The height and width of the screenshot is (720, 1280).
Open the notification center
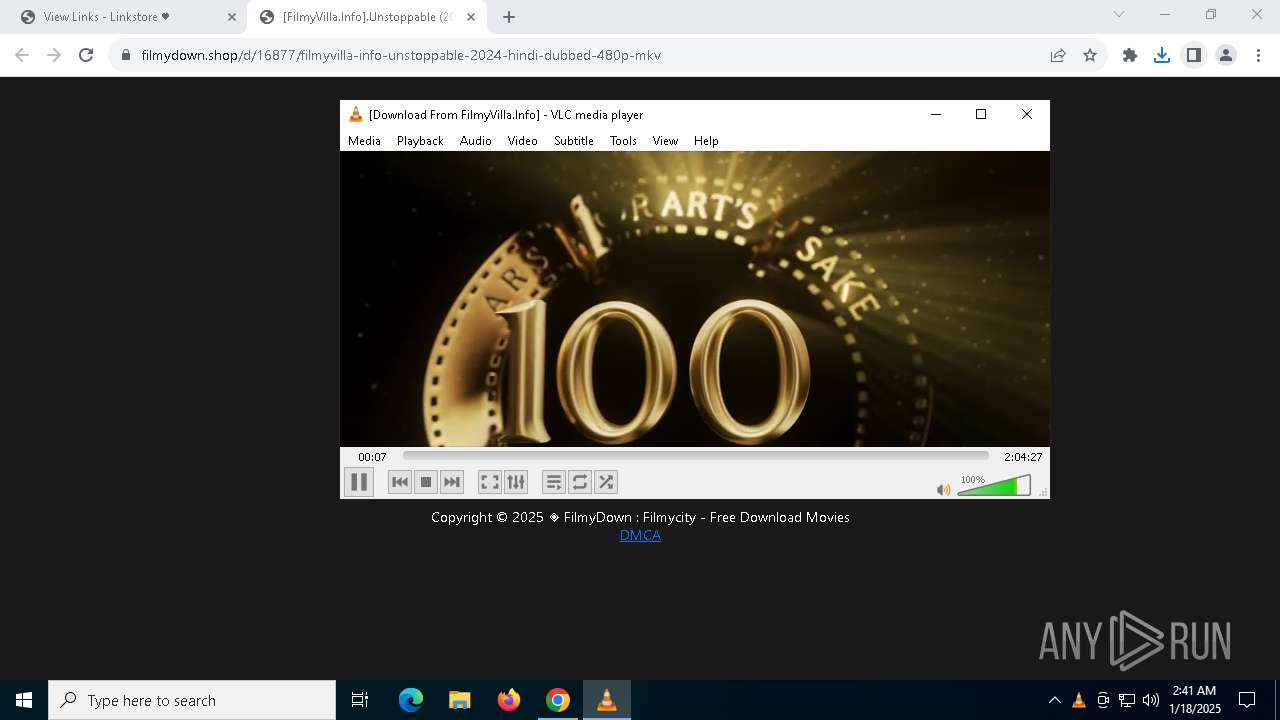click(1247, 700)
